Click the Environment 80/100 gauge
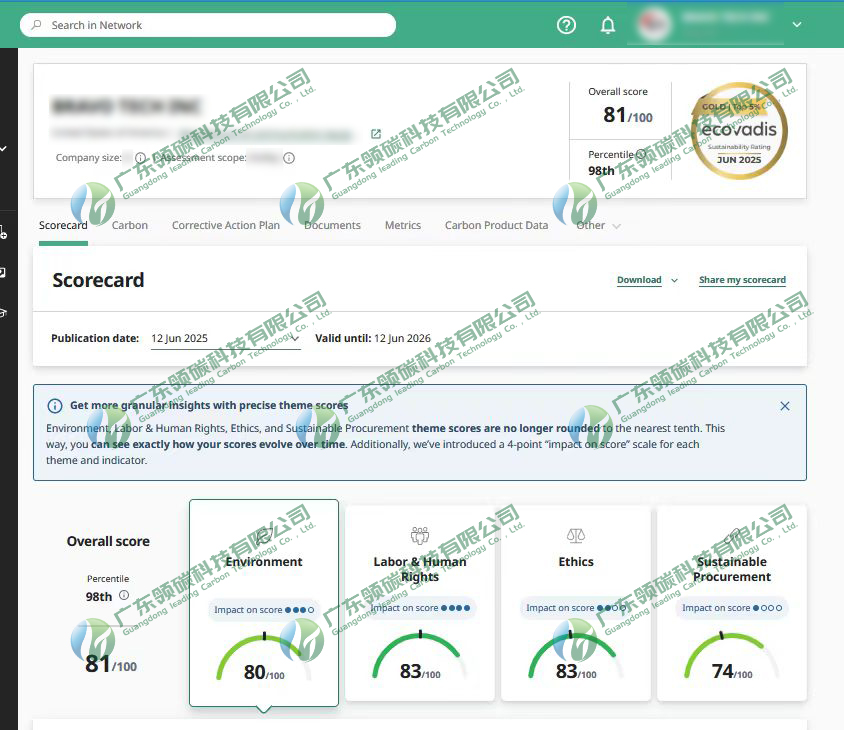This screenshot has height=730, width=844. 264,658
